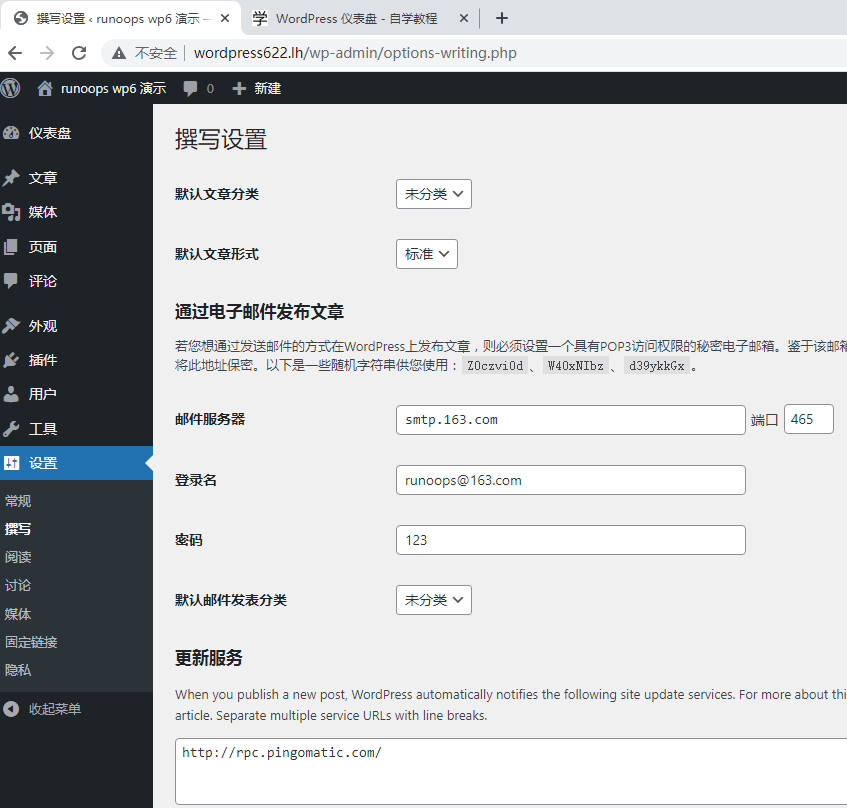Click the WordPress logo in admin bar
Viewport: 847px width, 808px height.
[11, 88]
